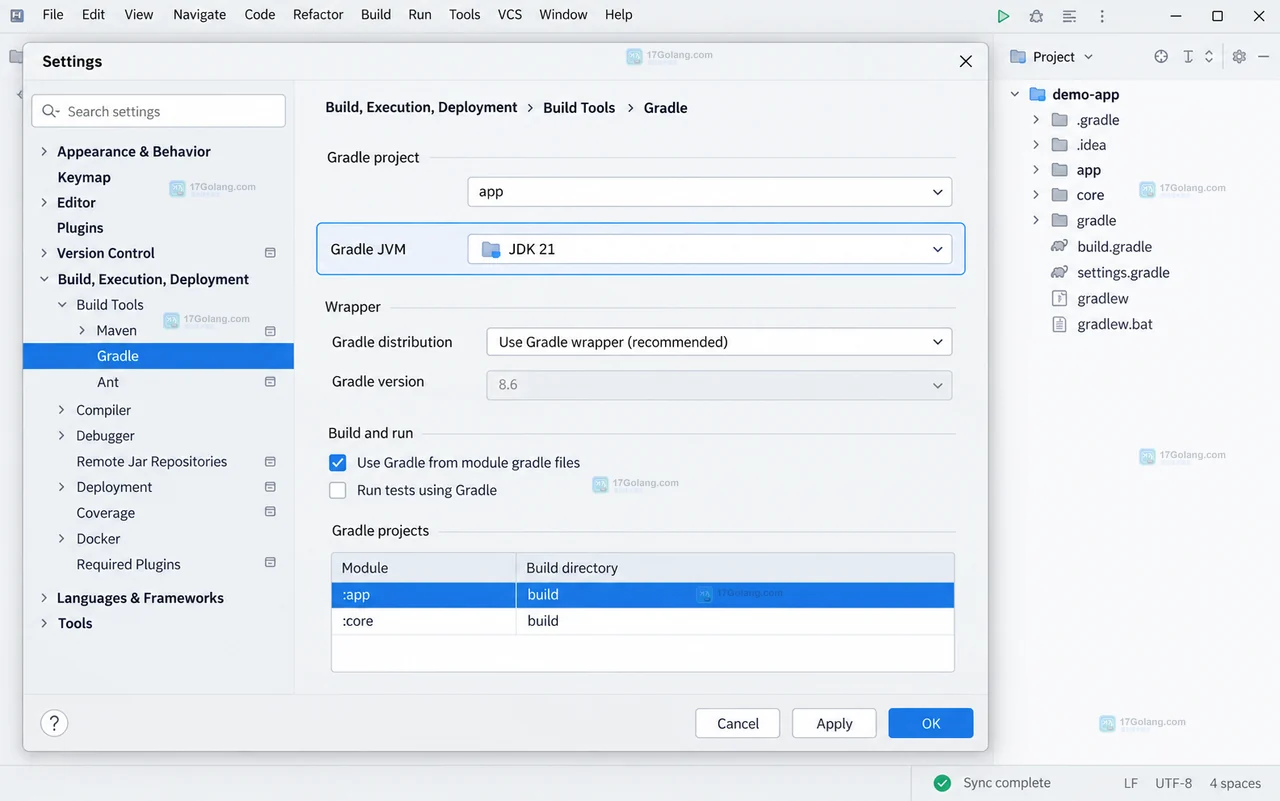Click the .gradle folder icon in Project tree
Image resolution: width=1280 pixels, height=801 pixels.
click(x=1060, y=120)
